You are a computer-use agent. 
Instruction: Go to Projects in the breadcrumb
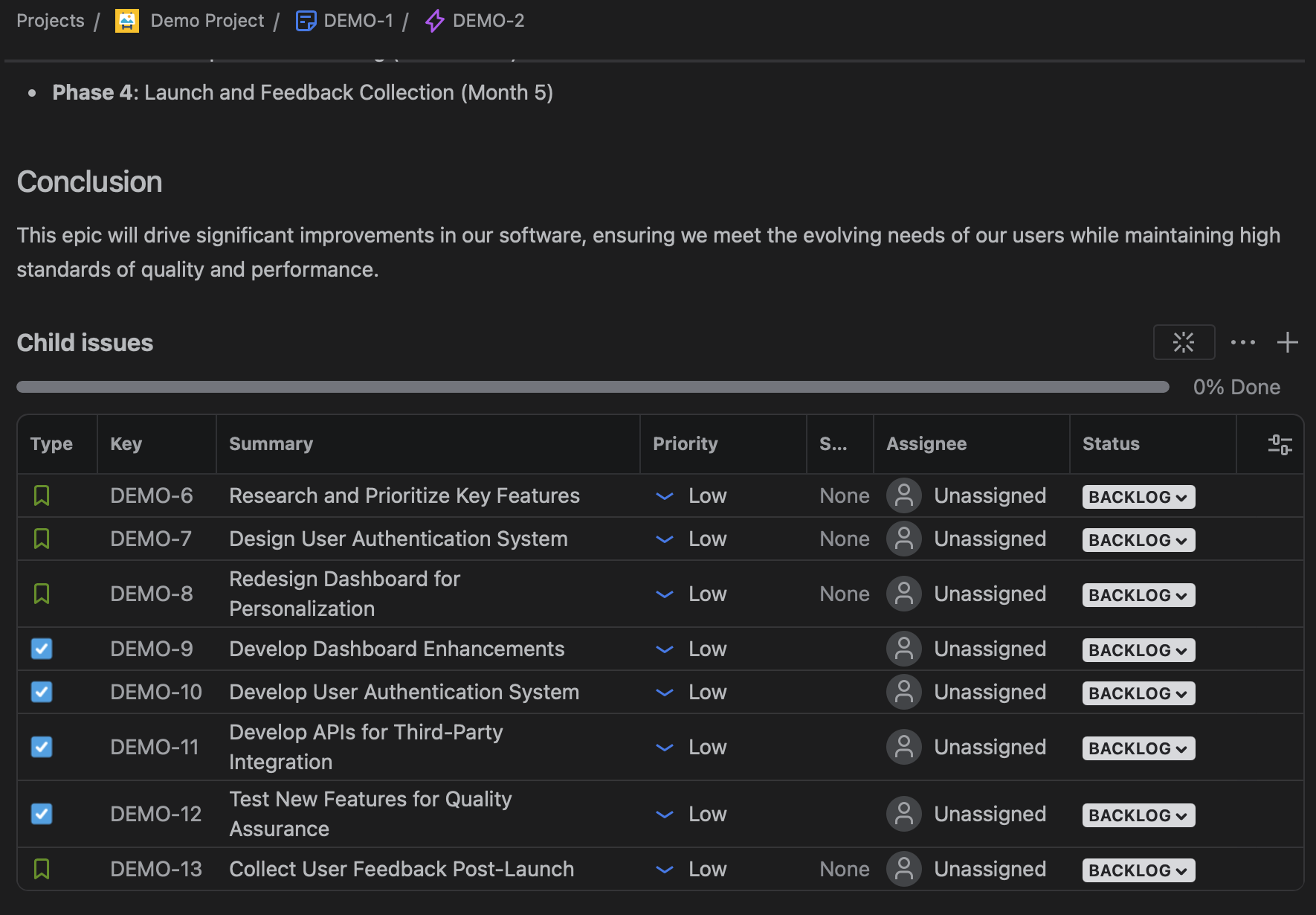[x=51, y=21]
